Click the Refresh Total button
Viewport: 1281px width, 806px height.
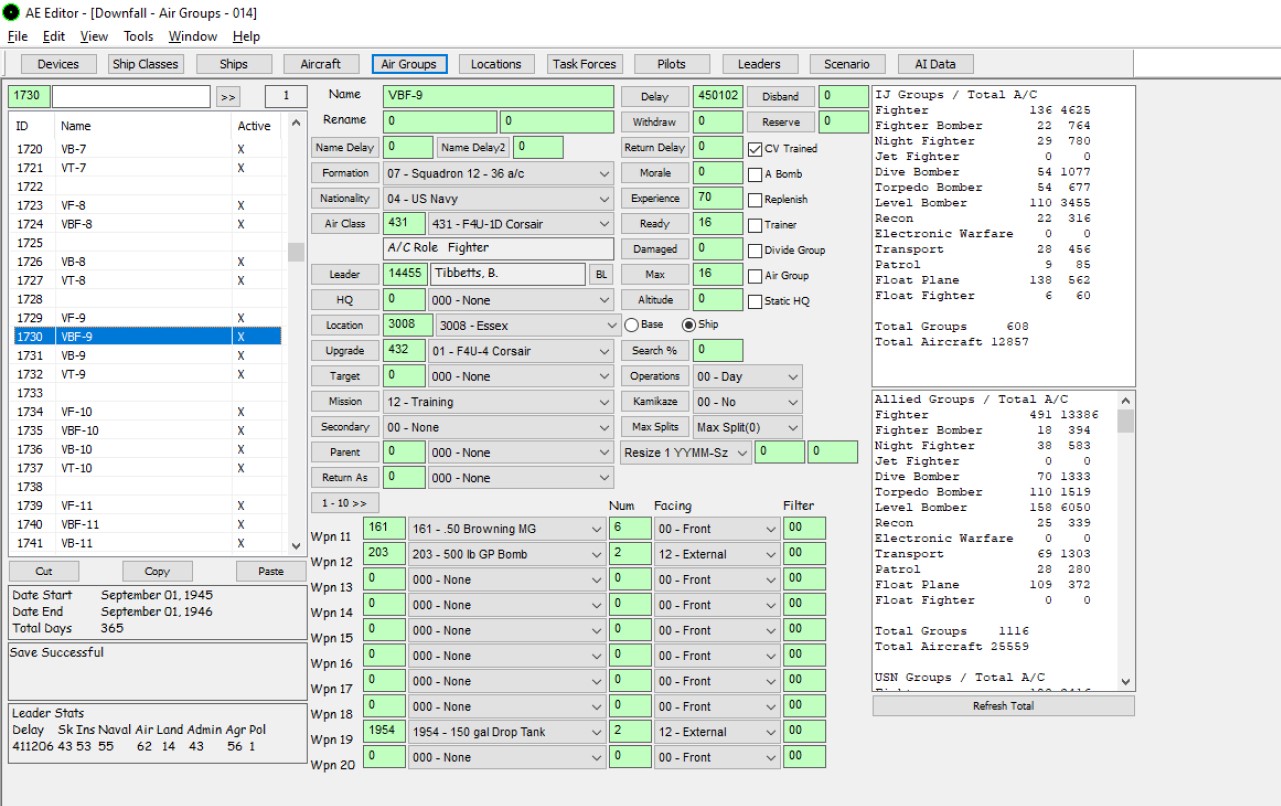click(x=1003, y=706)
